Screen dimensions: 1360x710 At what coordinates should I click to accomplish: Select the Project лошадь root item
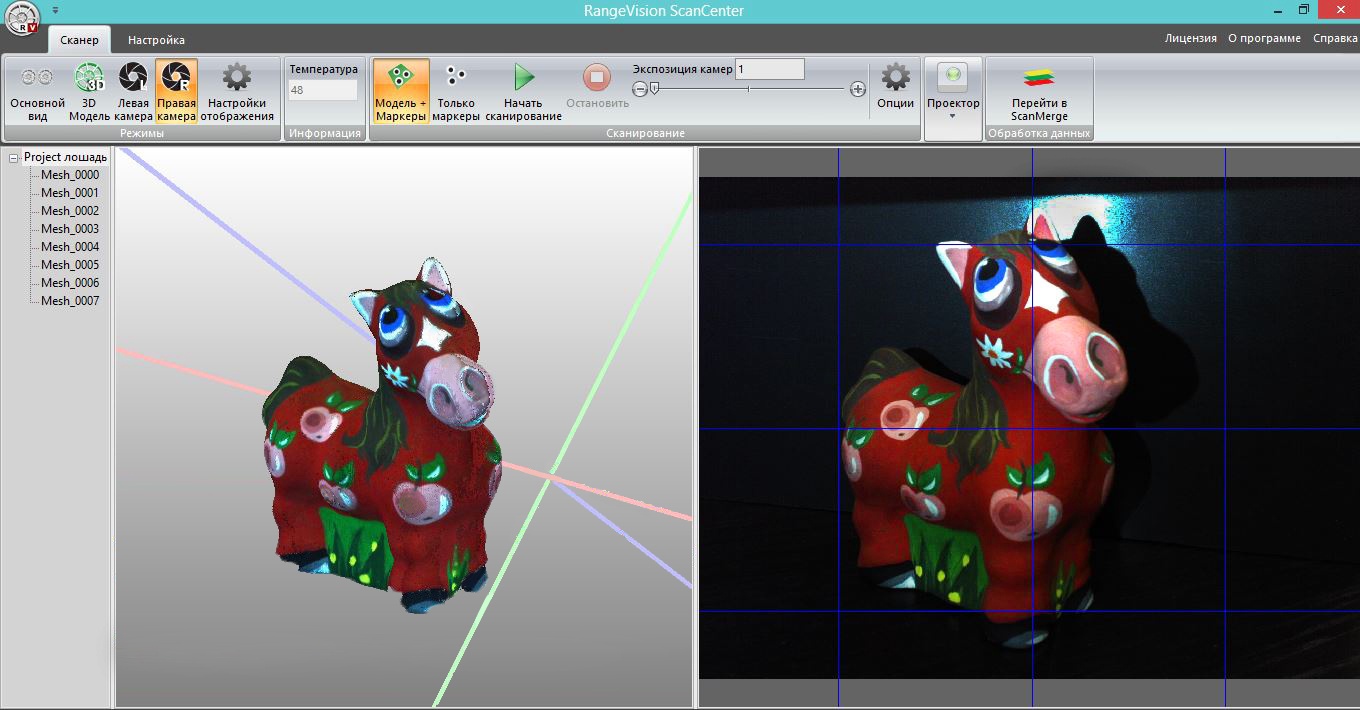coord(65,157)
